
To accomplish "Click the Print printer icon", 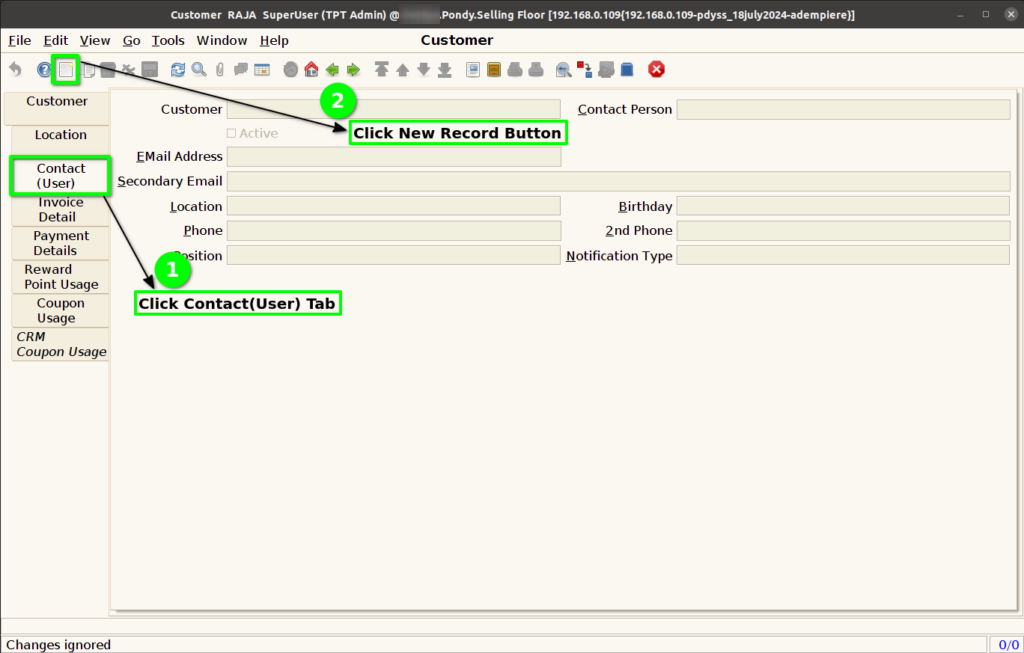I will pos(536,69).
